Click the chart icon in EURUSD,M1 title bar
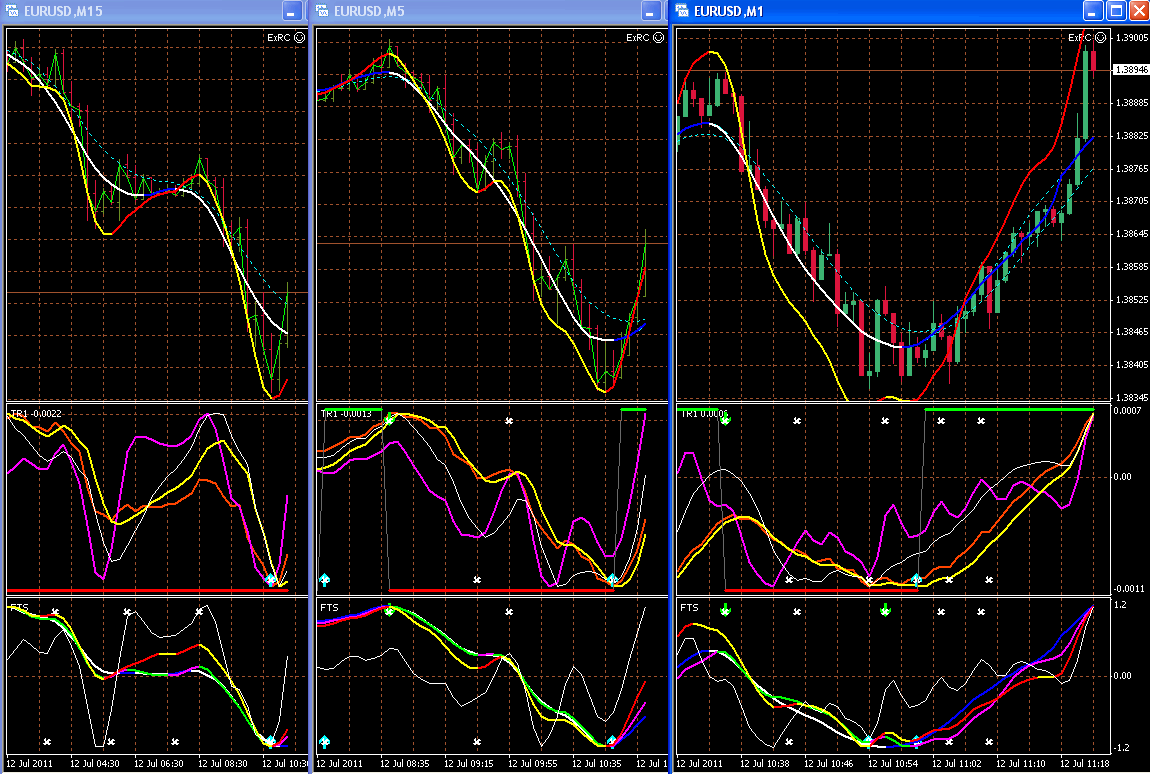The height and width of the screenshot is (774, 1150). 683,10
